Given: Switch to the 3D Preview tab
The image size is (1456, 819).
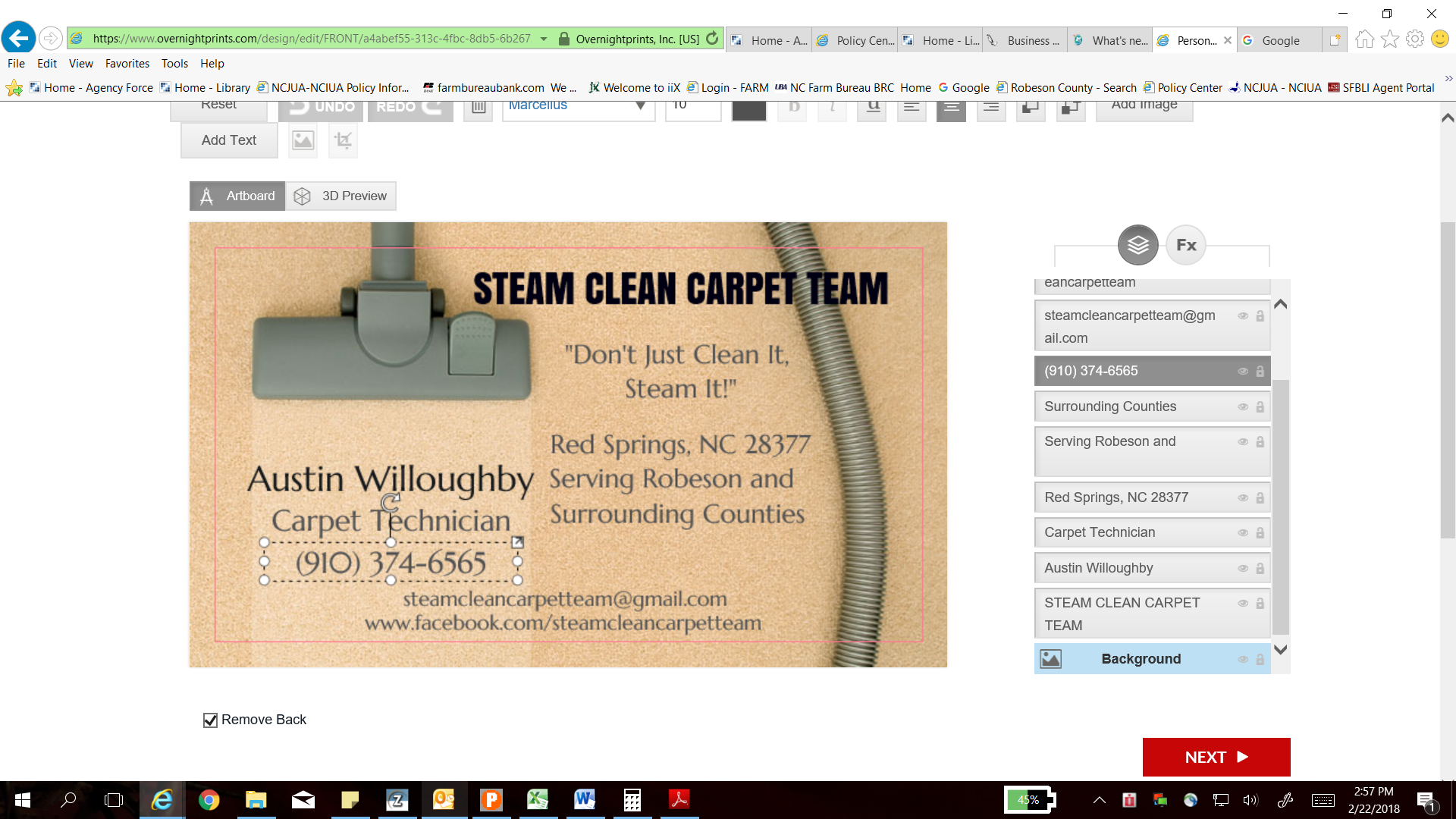Looking at the screenshot, I should (353, 196).
